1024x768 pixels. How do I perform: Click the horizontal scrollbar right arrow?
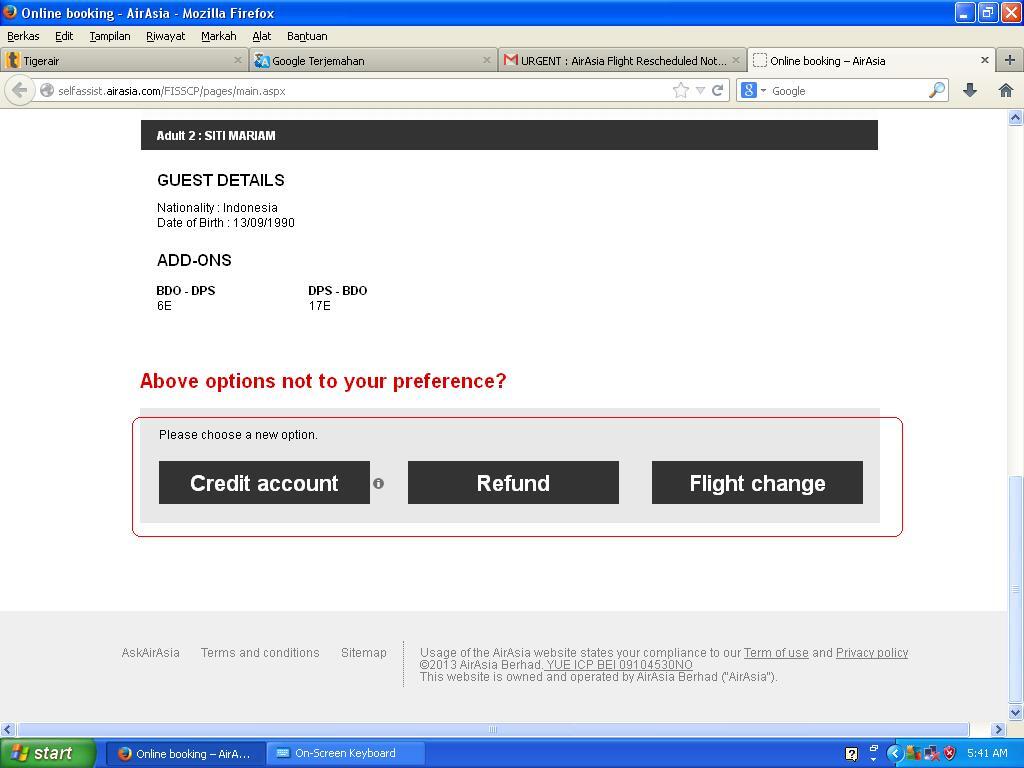click(998, 729)
